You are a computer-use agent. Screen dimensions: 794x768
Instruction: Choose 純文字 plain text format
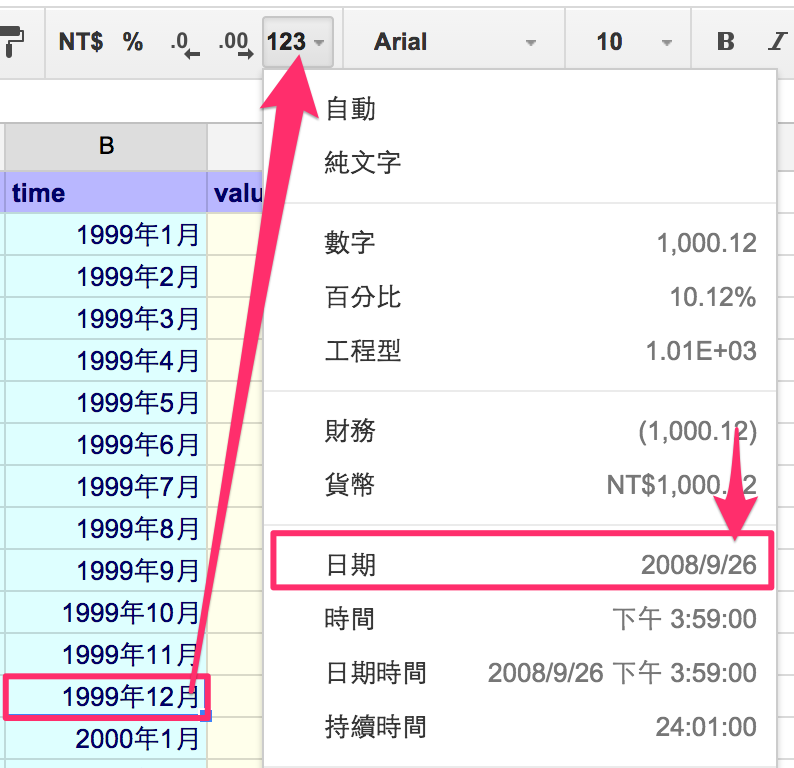tap(520, 163)
